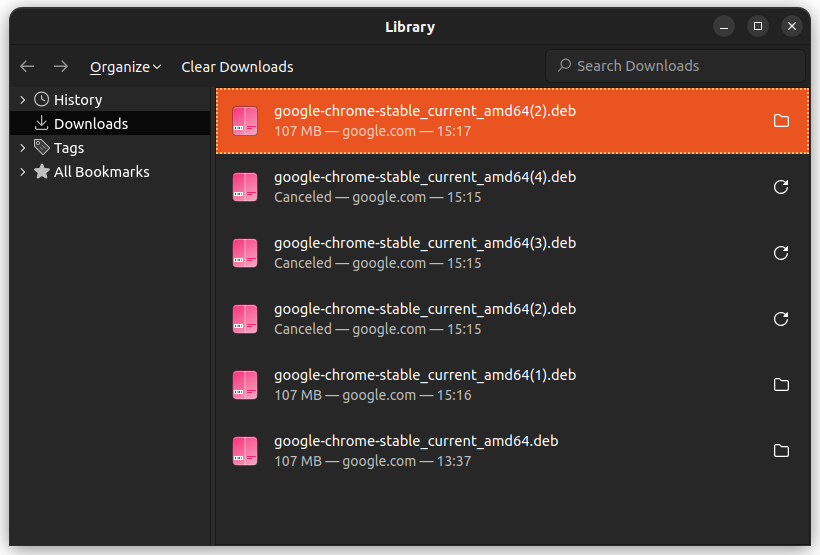The height and width of the screenshot is (555, 820).
Task: Click package icon of amd64(4).deb row
Action: [245, 187]
